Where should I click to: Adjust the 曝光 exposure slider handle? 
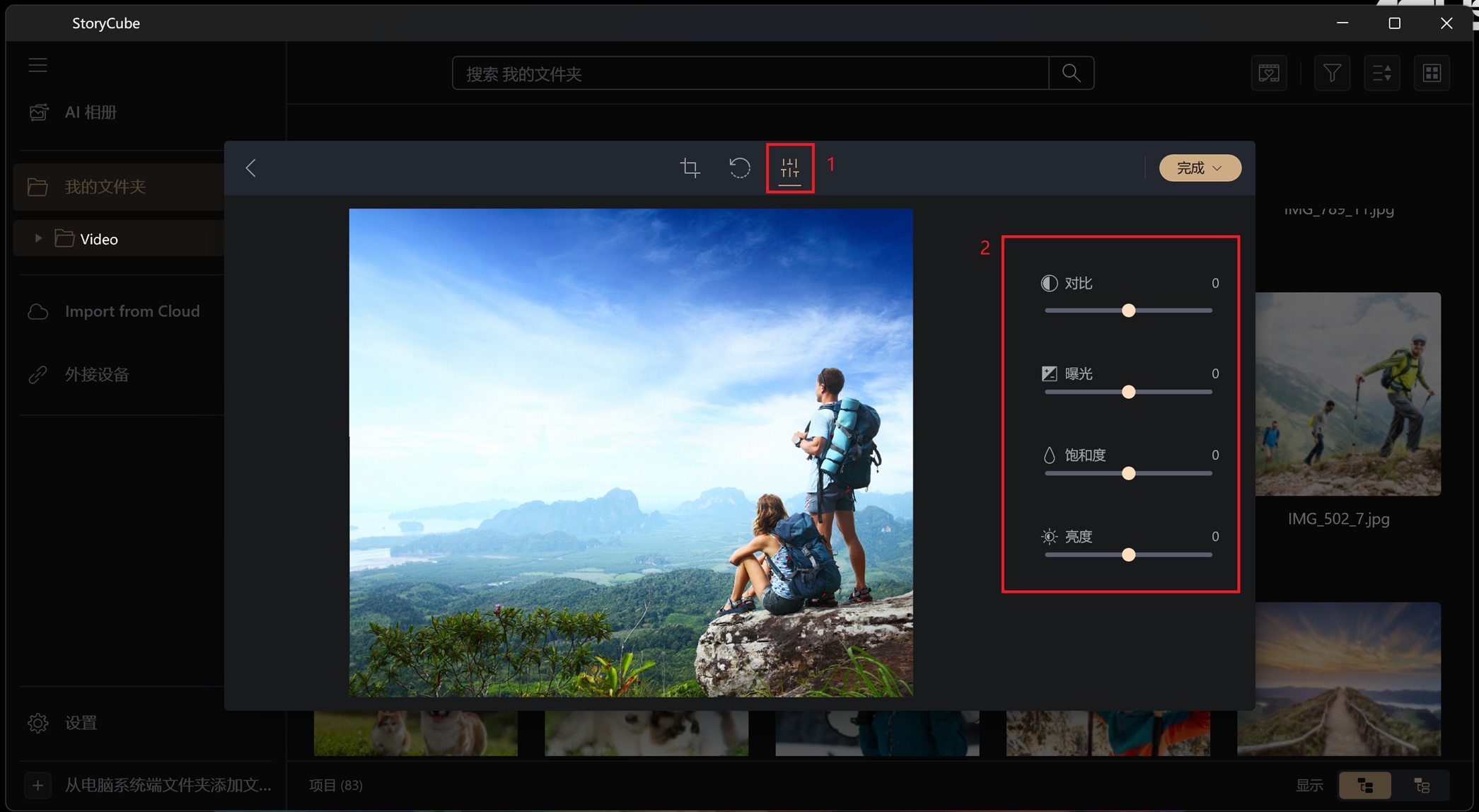click(x=1128, y=392)
